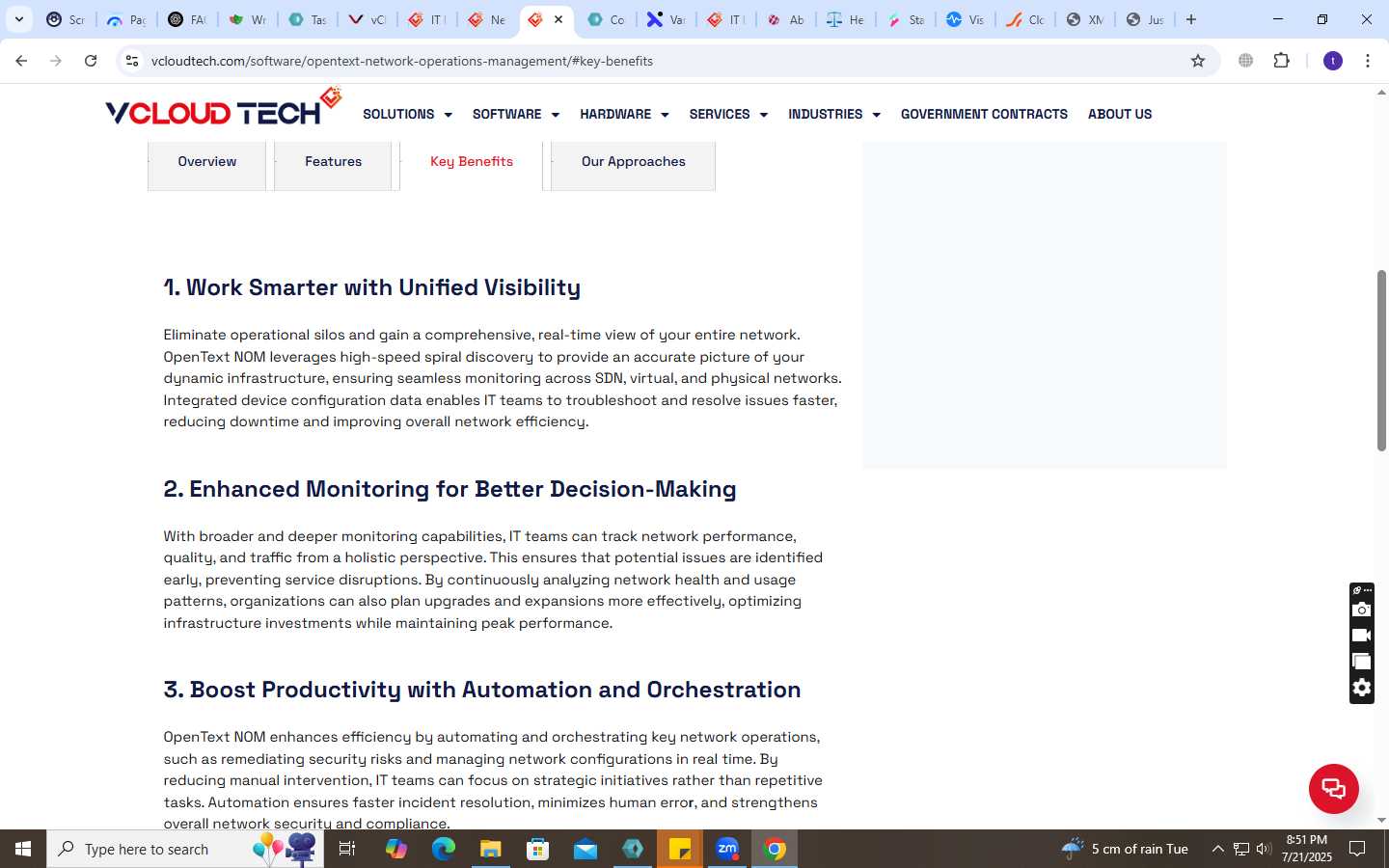Switch to the 'Vis' browser tab

(x=965, y=19)
